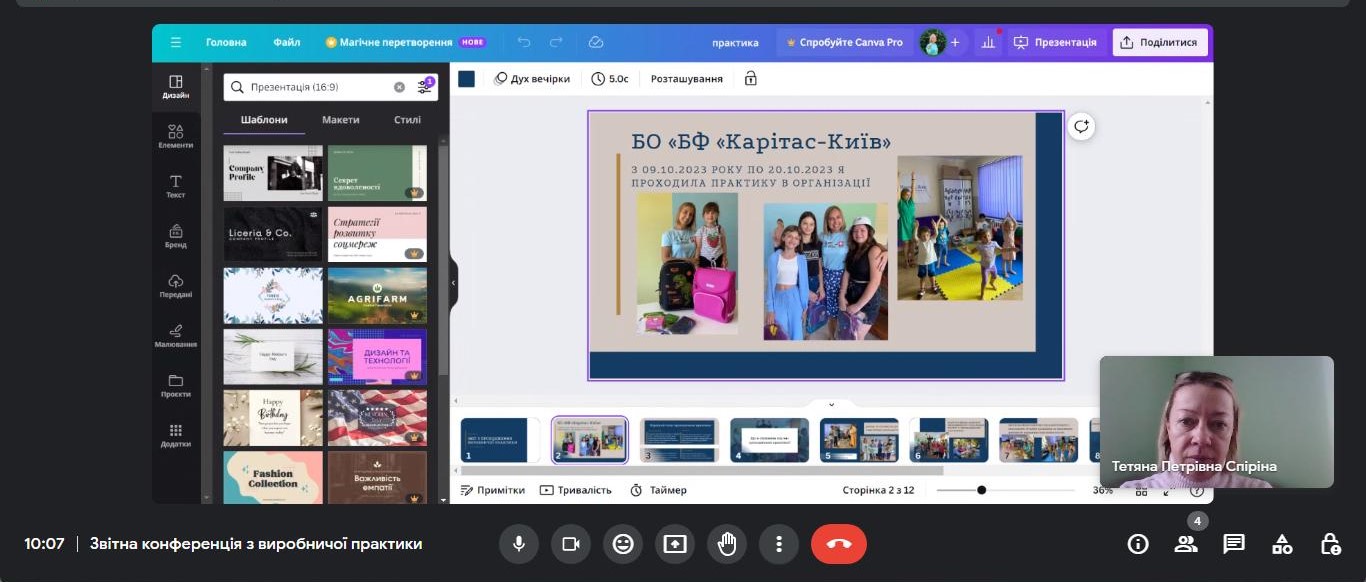
Task: Open the Передані uploads panel
Action: click(175, 285)
